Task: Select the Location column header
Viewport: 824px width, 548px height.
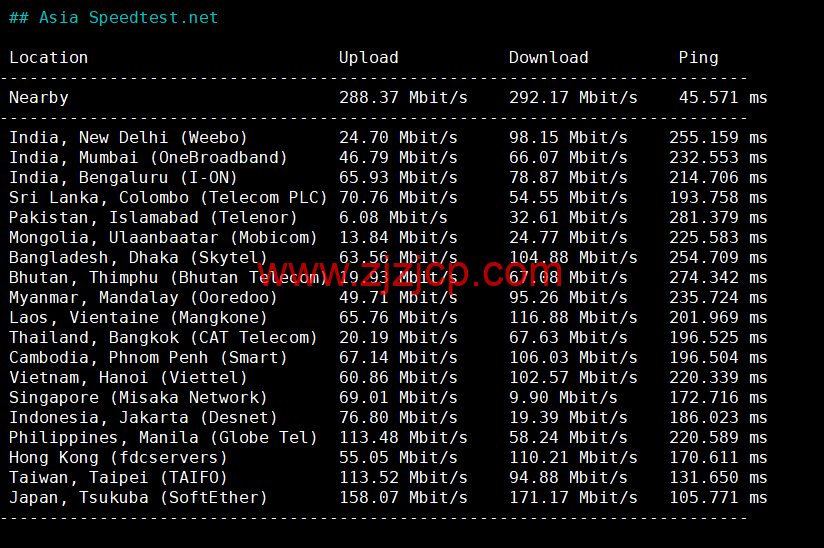Action: point(48,58)
